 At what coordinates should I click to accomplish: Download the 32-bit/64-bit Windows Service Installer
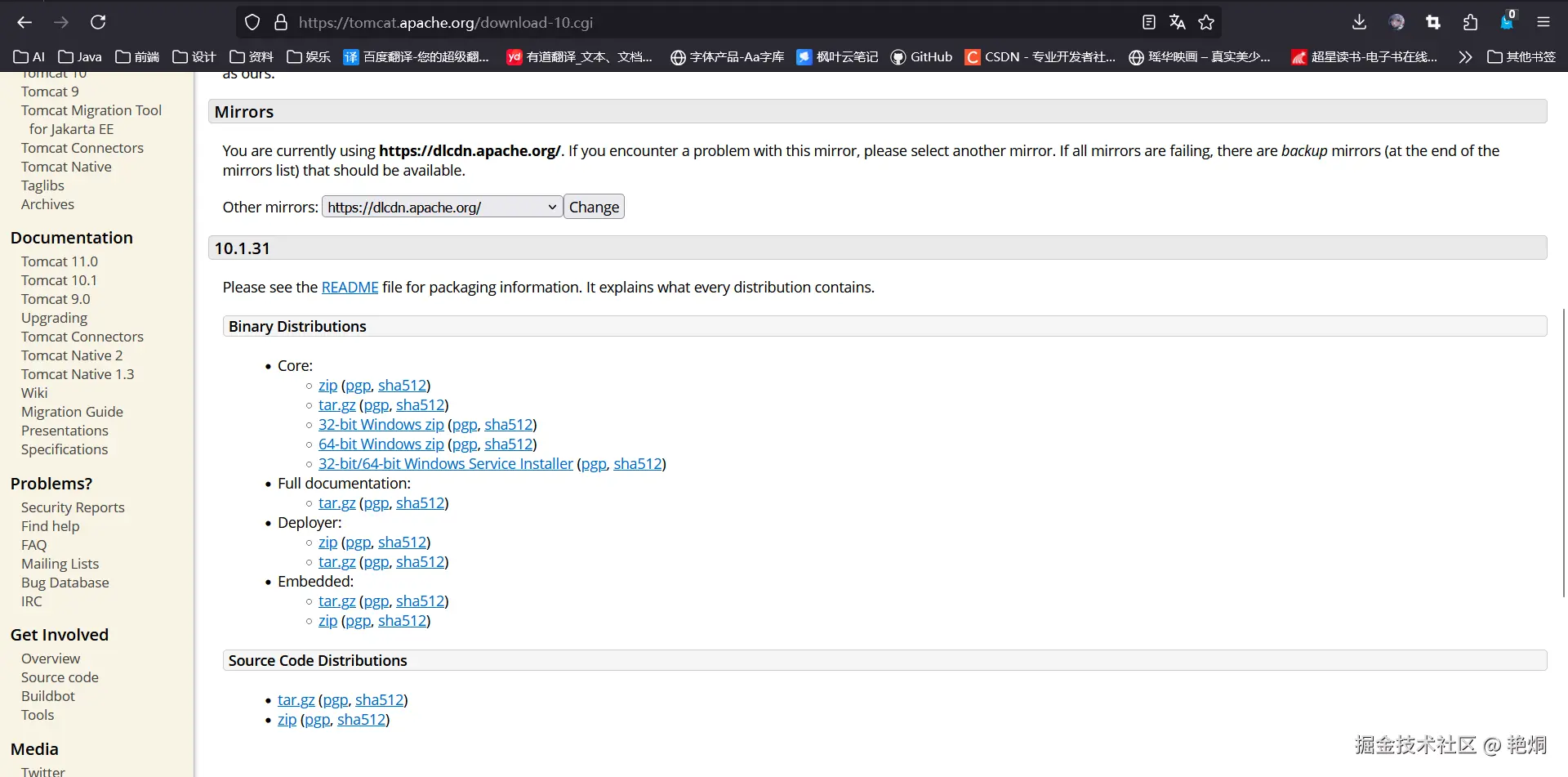[445, 463]
